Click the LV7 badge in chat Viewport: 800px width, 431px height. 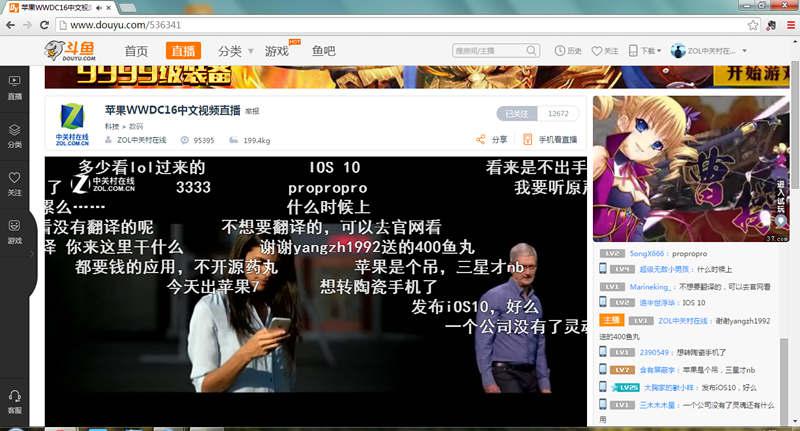622,370
